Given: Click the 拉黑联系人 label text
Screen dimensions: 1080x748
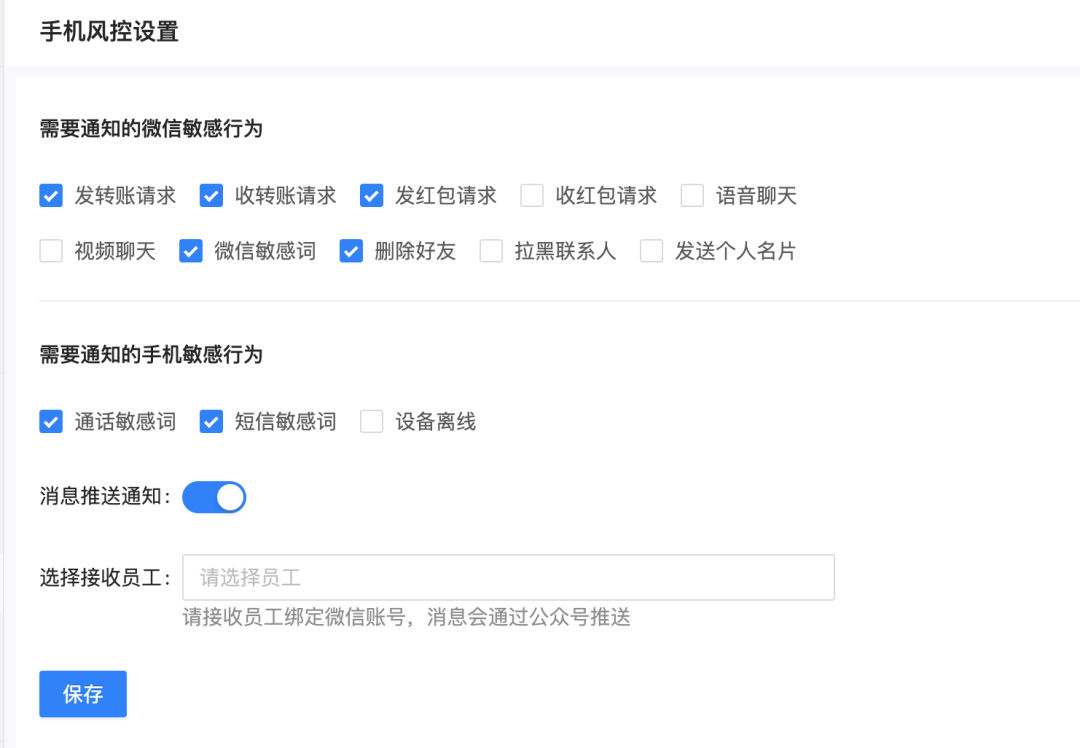Looking at the screenshot, I should click(565, 251).
